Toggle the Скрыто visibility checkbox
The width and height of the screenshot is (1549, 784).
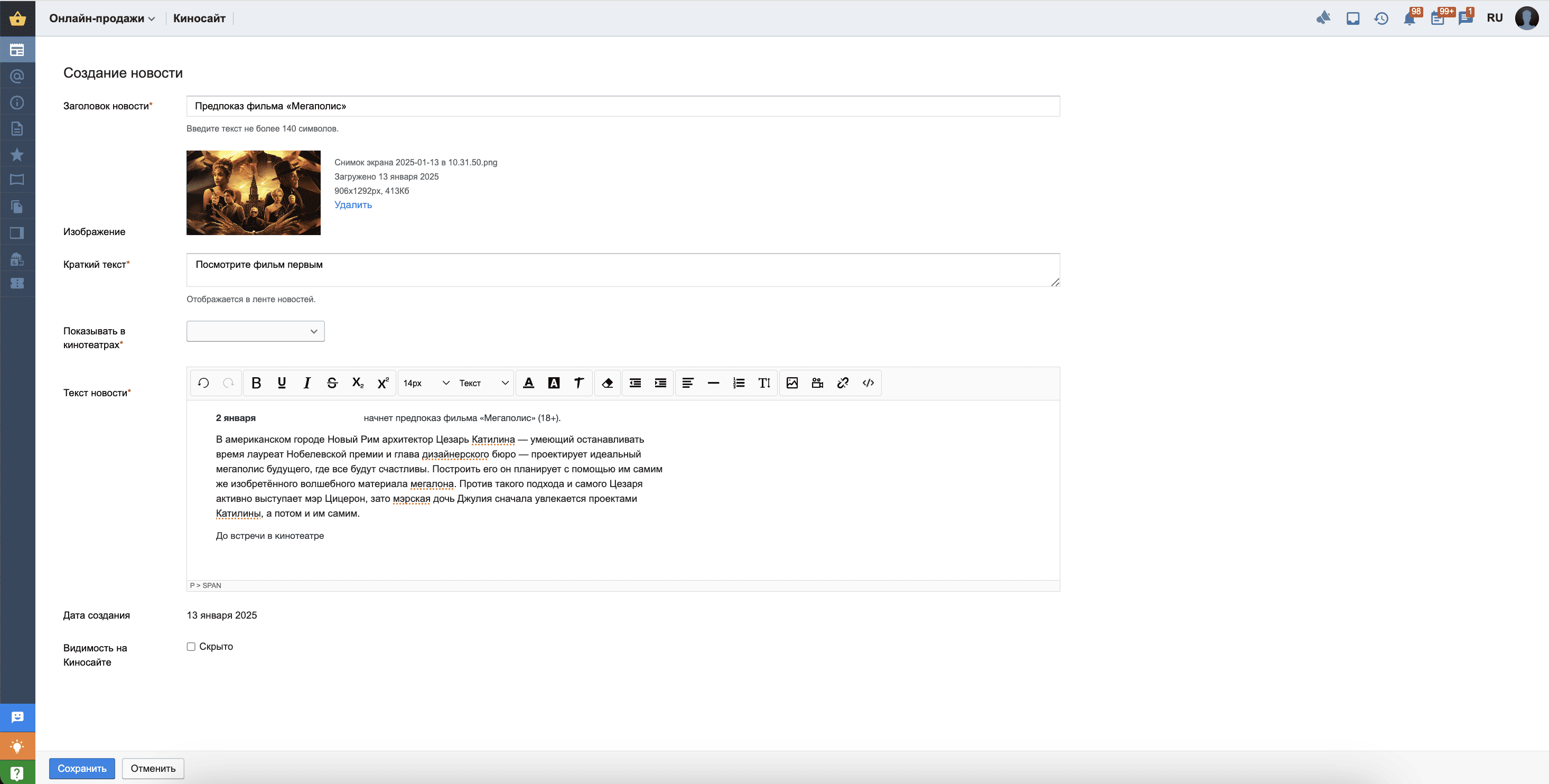(x=191, y=647)
